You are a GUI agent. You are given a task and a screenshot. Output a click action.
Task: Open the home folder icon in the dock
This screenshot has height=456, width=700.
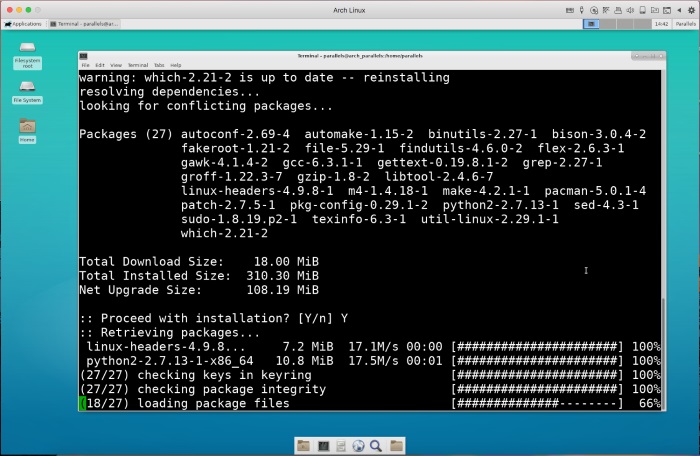pyautogui.click(x=304, y=446)
